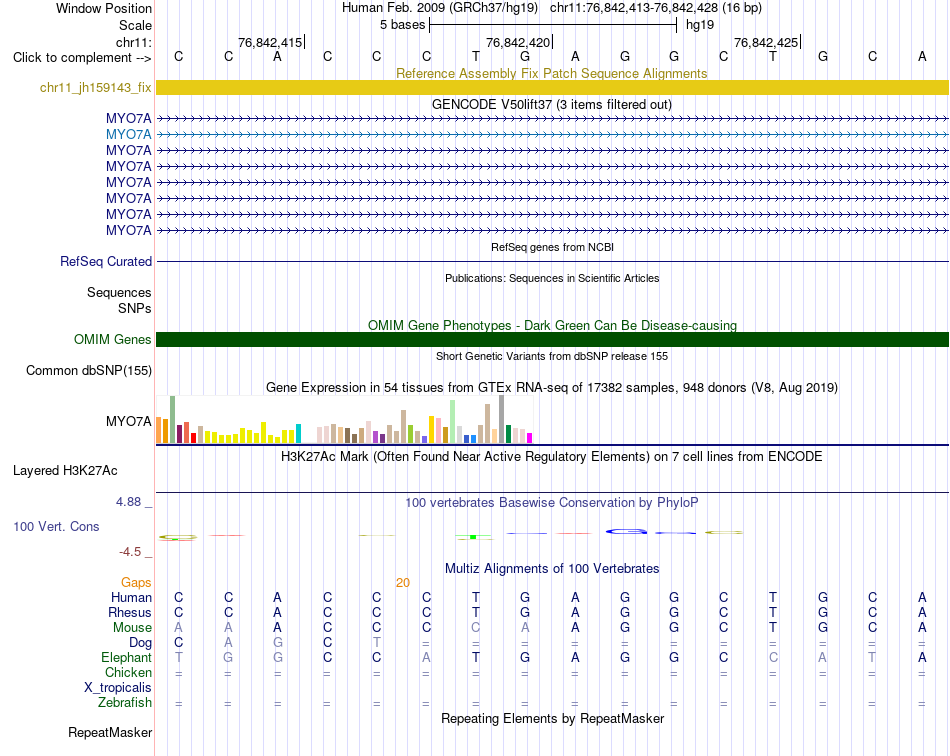Click the OMIM Genes label
The width and height of the screenshot is (950, 756).
click(x=112, y=339)
